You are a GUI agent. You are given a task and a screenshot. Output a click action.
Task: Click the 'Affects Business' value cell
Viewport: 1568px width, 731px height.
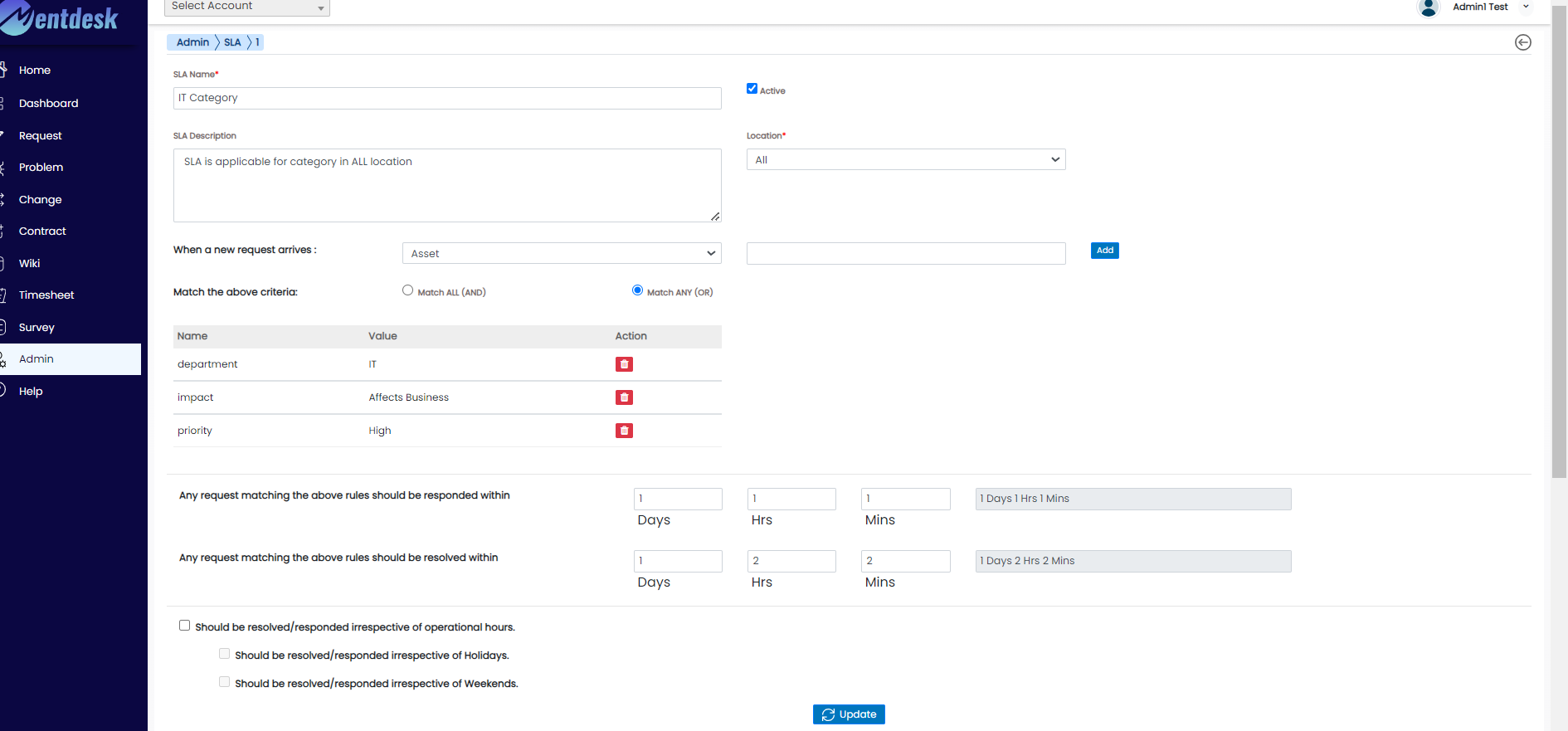tap(409, 397)
